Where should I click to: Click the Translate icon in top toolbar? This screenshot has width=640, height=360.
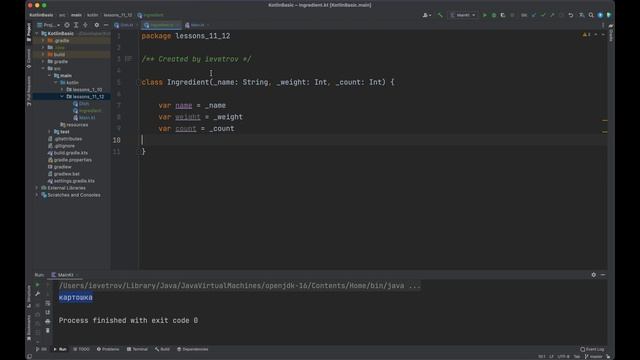point(581,15)
